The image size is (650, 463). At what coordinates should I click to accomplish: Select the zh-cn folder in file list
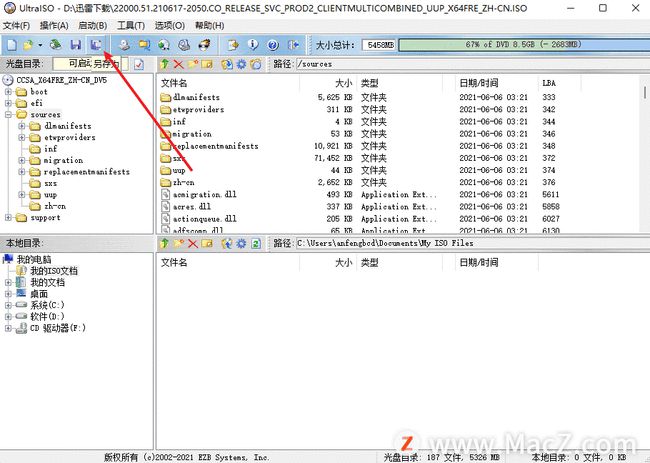tap(183, 182)
